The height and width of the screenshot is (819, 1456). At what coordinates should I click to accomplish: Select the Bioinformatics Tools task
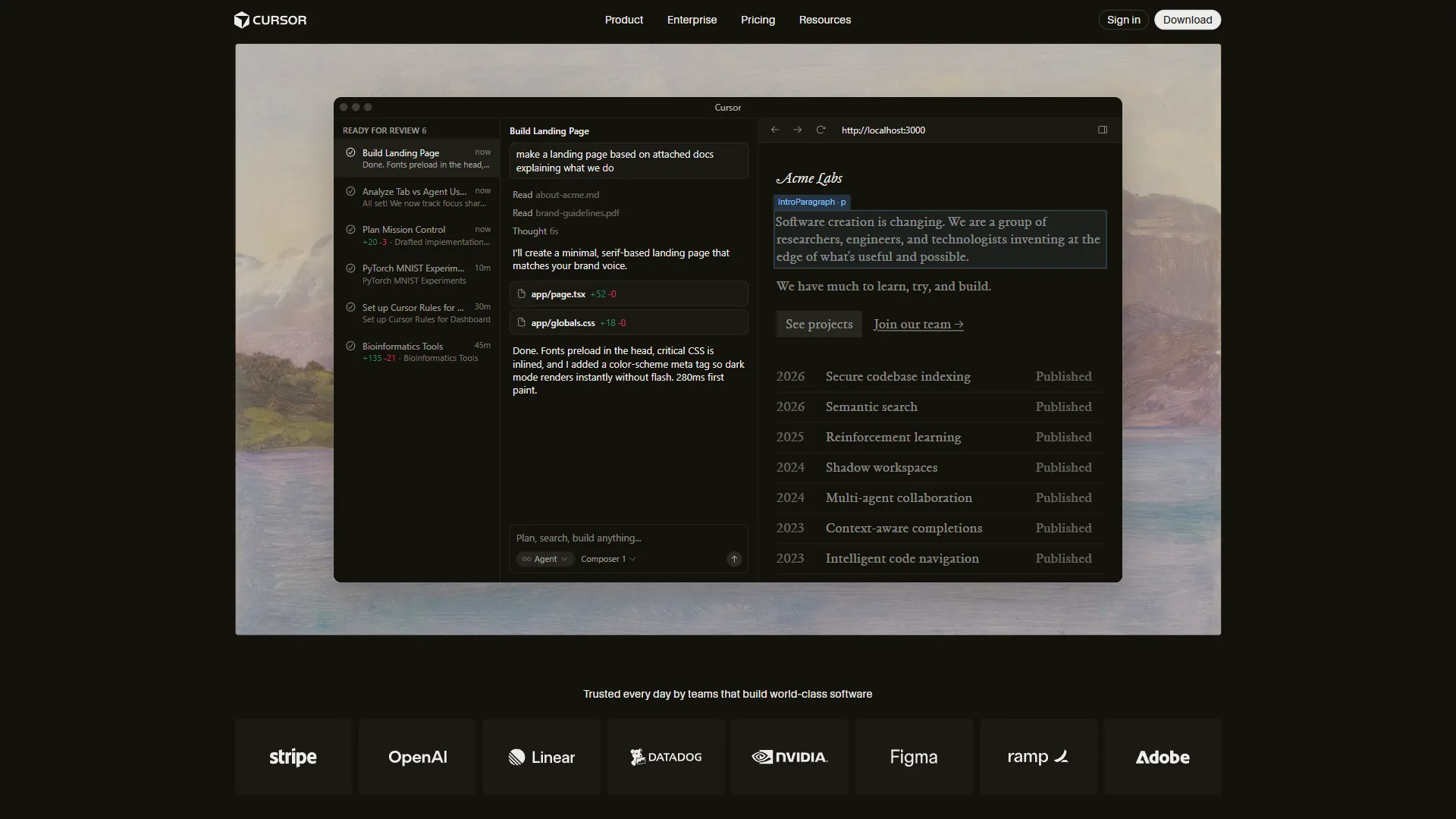417,352
